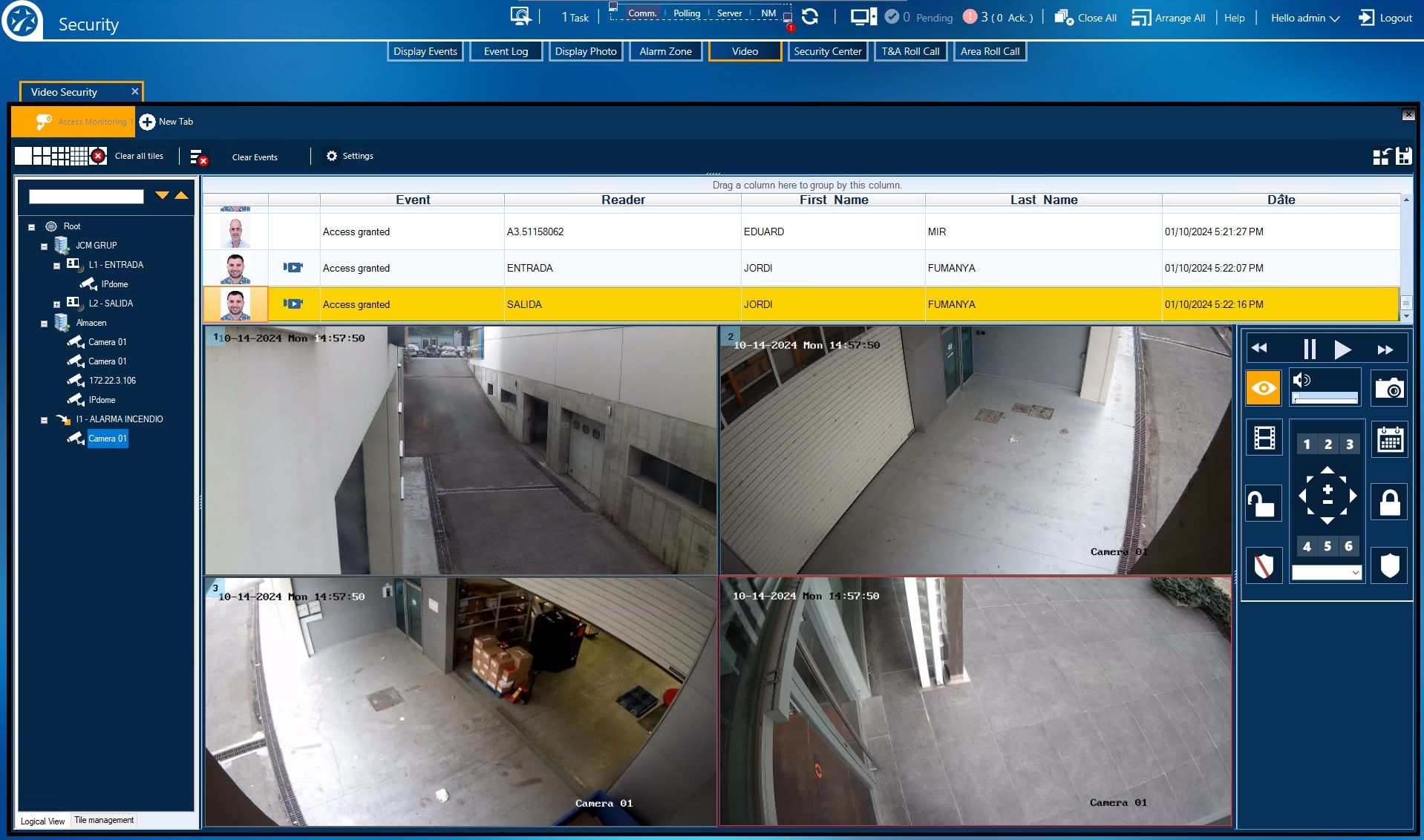Select PTZ preset 1
This screenshot has height=840, width=1424.
1307,444
